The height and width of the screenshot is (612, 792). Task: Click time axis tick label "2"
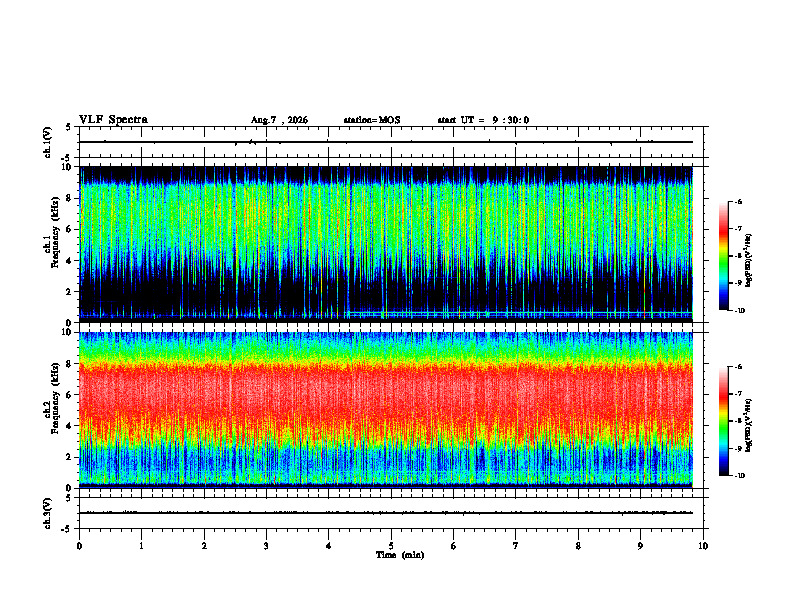click(204, 546)
